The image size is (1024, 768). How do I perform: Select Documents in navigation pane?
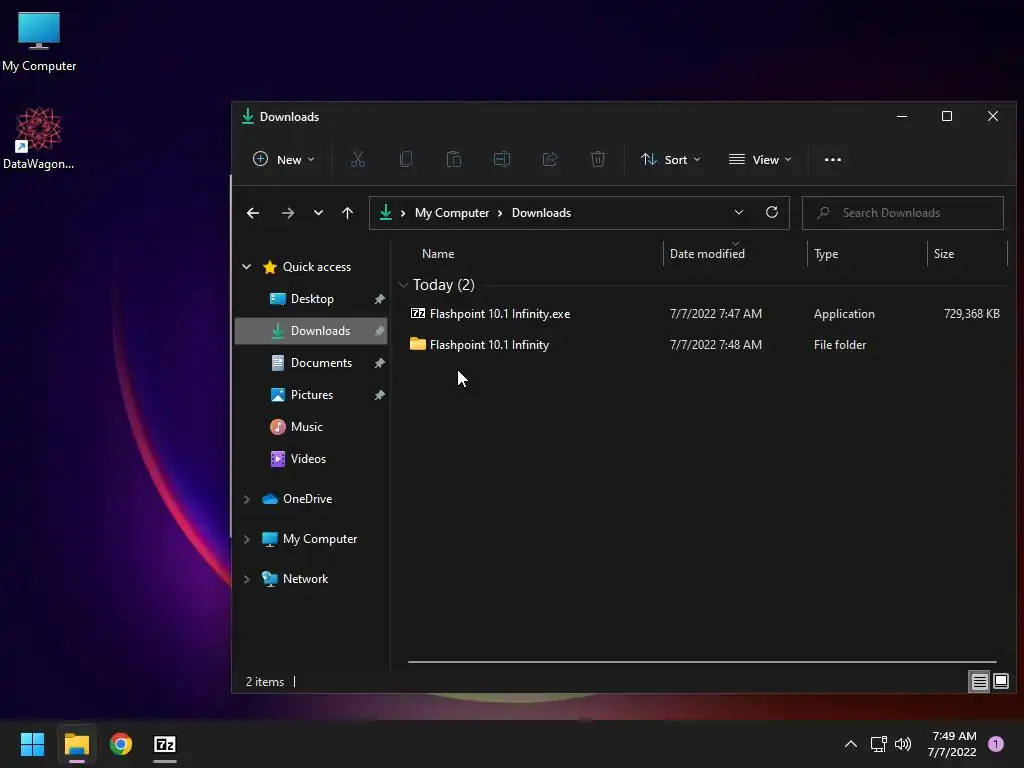(321, 362)
